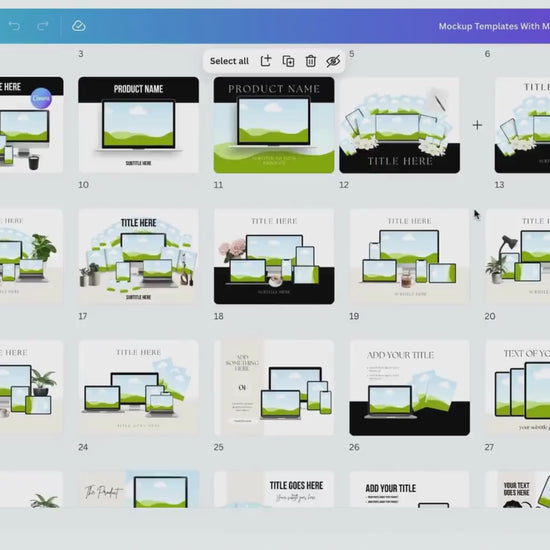This screenshot has width=550, height=550.
Task: Duplicate the selected page
Action: coord(288,61)
